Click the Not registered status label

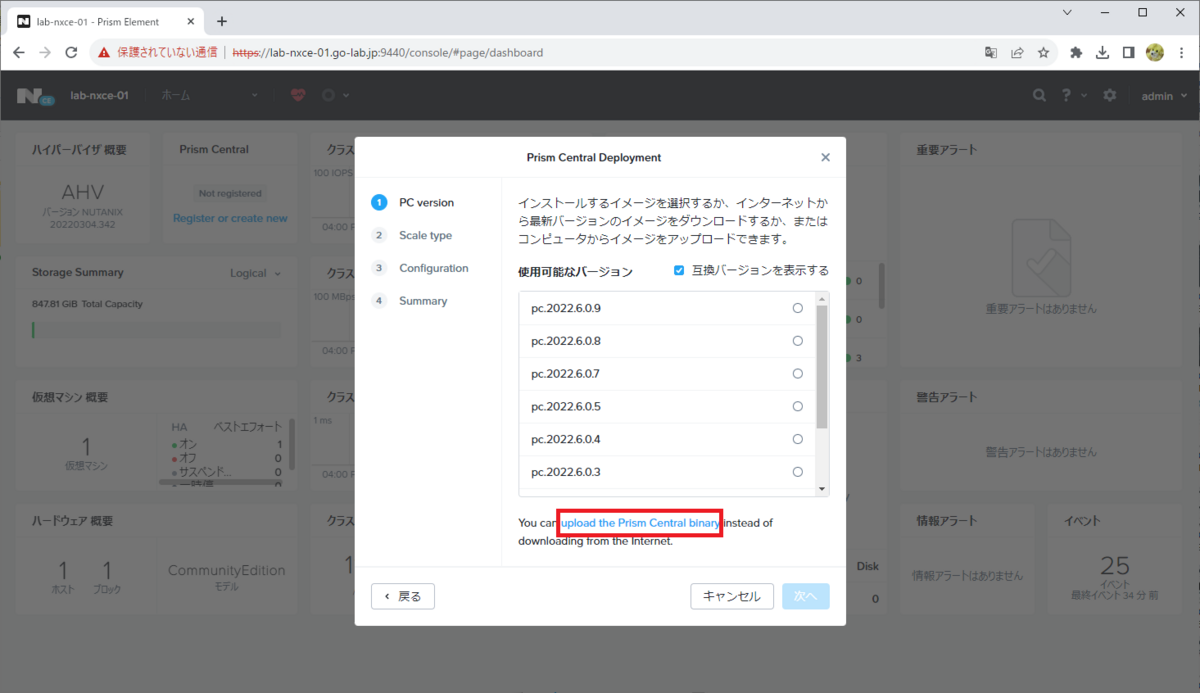(230, 193)
